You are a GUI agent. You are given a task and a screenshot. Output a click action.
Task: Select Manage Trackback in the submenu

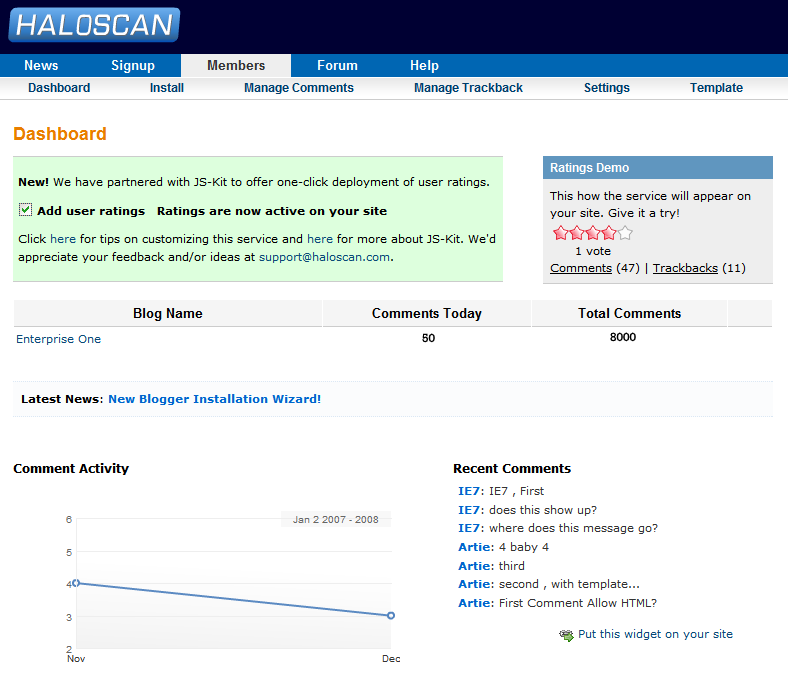[468, 88]
